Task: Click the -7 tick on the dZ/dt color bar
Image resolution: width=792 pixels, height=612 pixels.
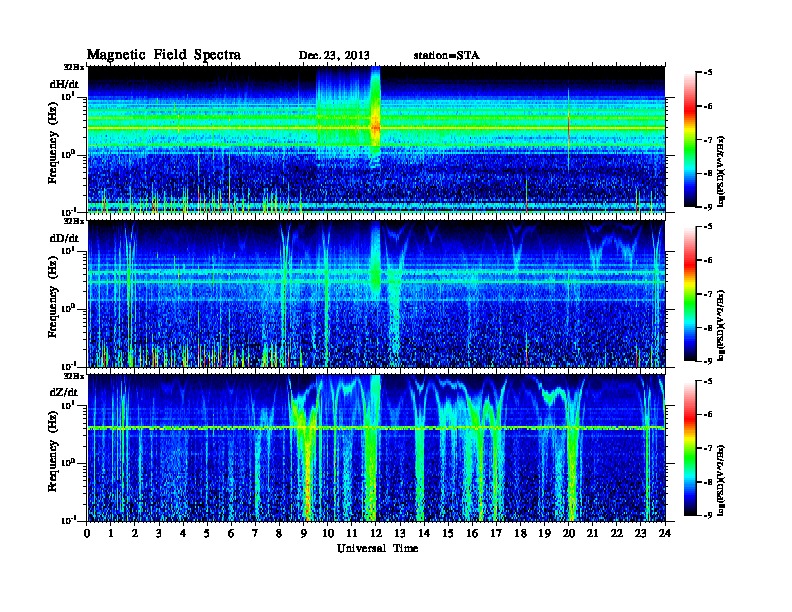Action: [708, 448]
